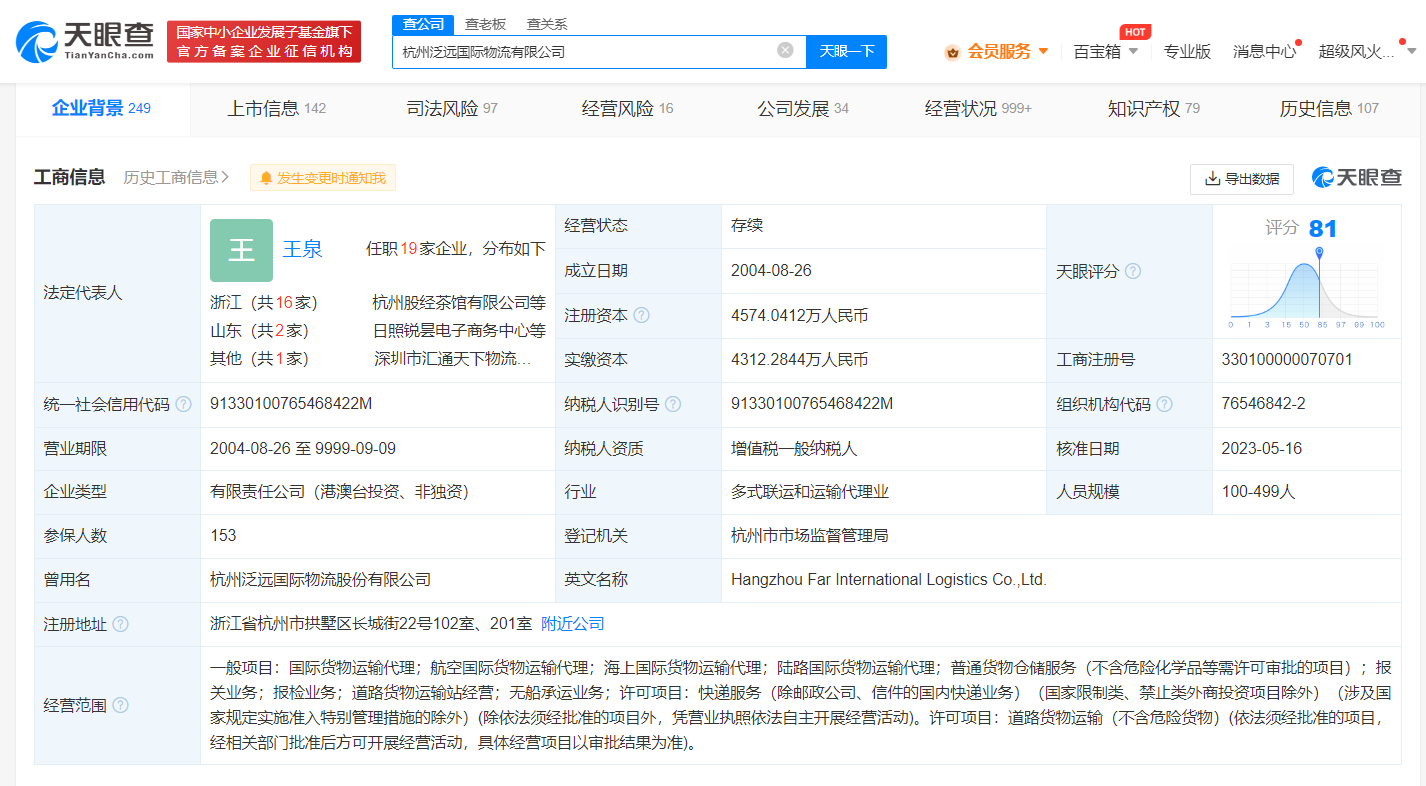Click the 附近公司 link
Viewport: 1426px width, 786px height.
[x=573, y=624]
